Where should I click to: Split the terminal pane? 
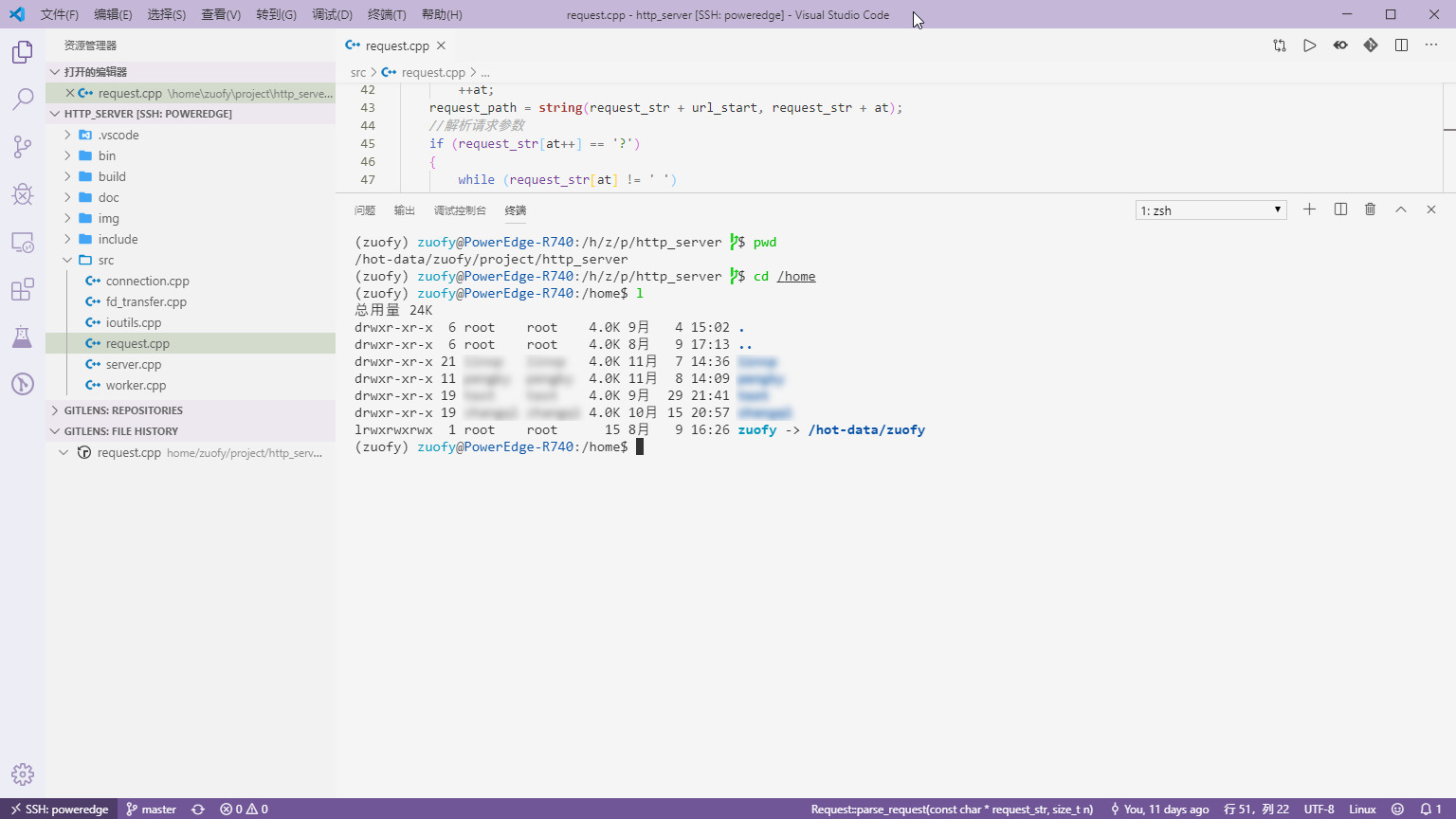[1340, 209]
